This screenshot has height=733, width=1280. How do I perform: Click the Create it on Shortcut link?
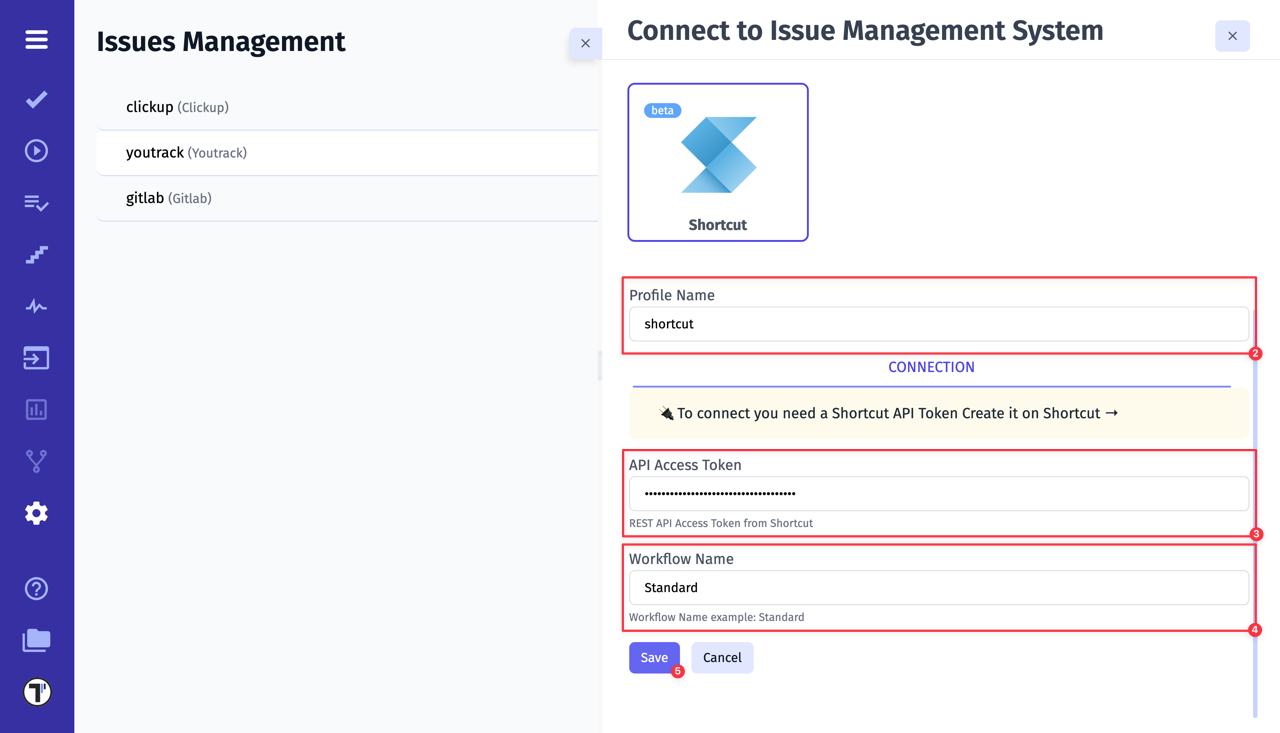(x=1040, y=412)
